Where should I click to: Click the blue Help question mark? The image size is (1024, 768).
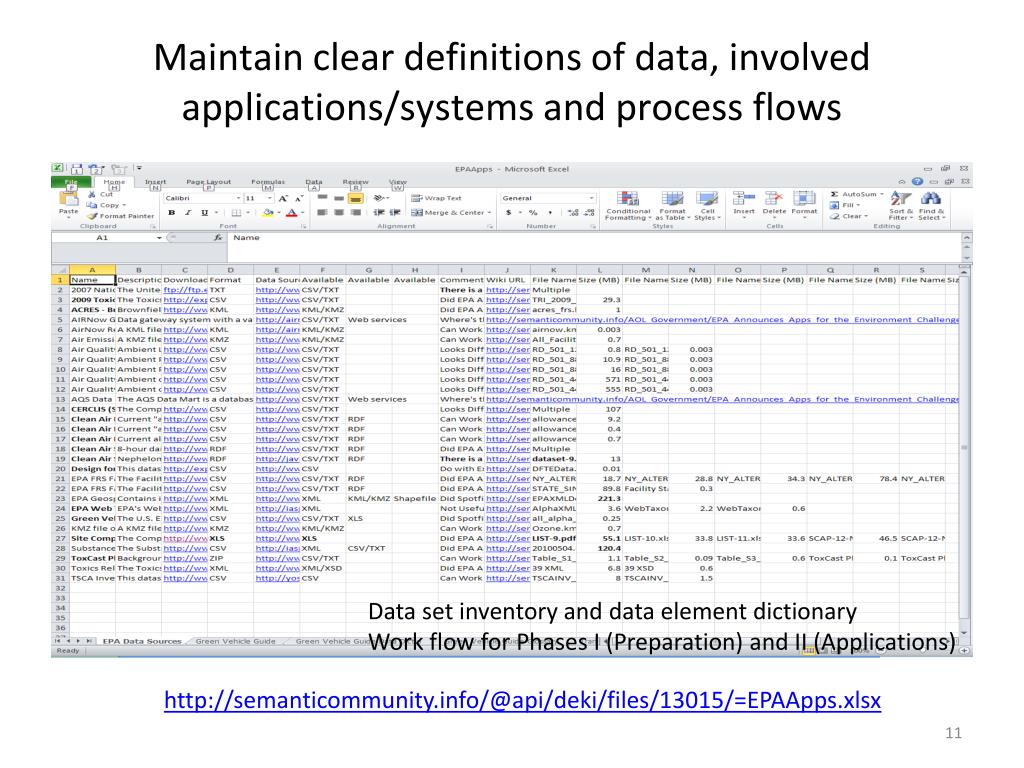tap(918, 182)
